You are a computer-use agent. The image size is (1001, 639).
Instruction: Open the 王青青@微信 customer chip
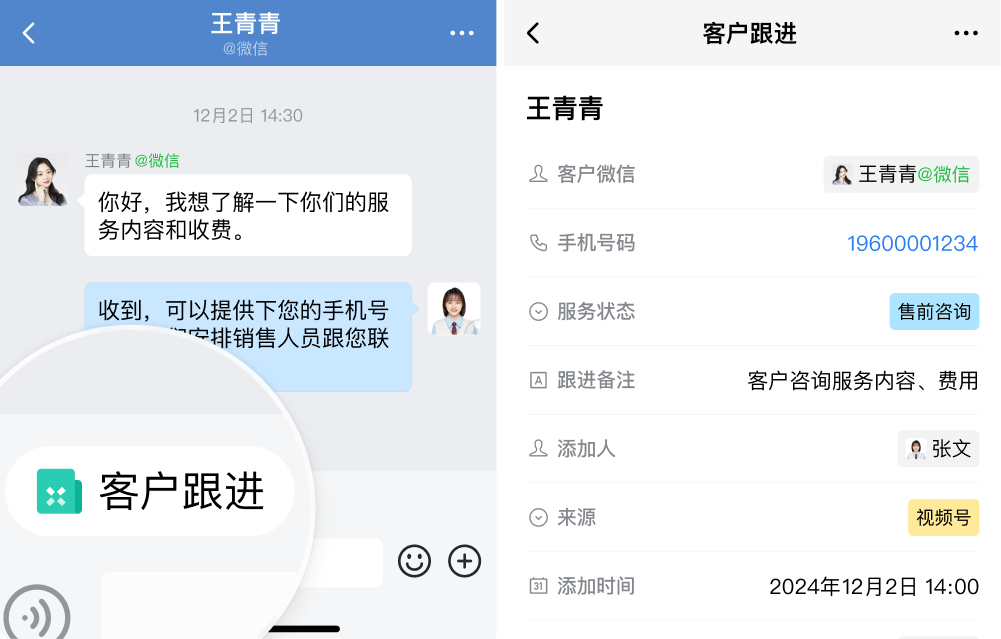(x=901, y=174)
